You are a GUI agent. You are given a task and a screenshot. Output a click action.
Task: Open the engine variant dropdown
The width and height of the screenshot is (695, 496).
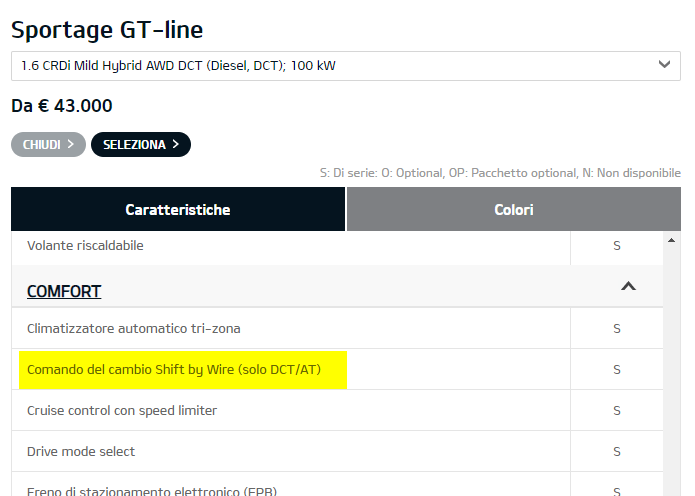346,66
